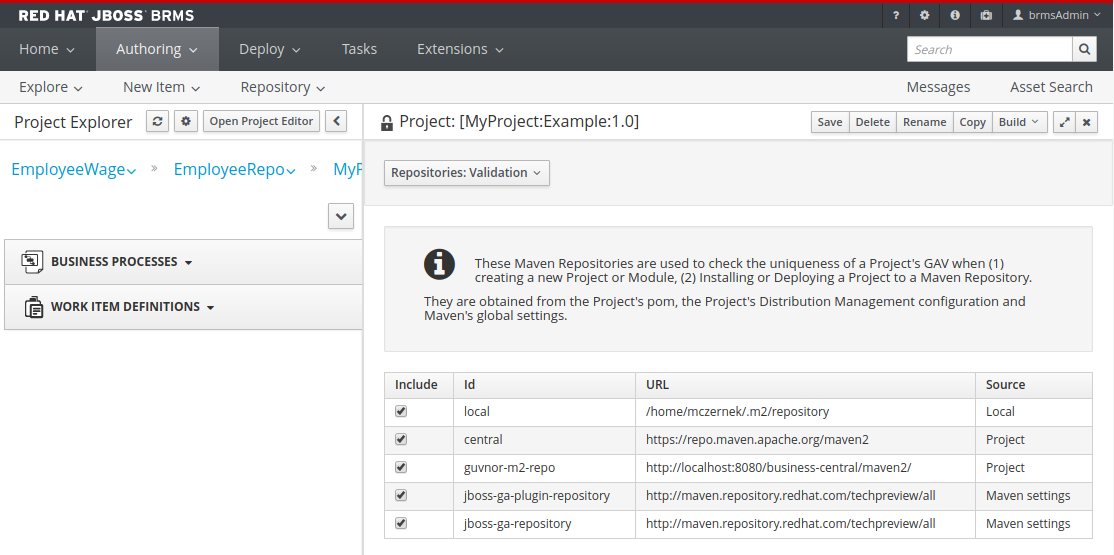The width and height of the screenshot is (1114, 555).
Task: Click the info icon in Maven notice
Action: (439, 264)
